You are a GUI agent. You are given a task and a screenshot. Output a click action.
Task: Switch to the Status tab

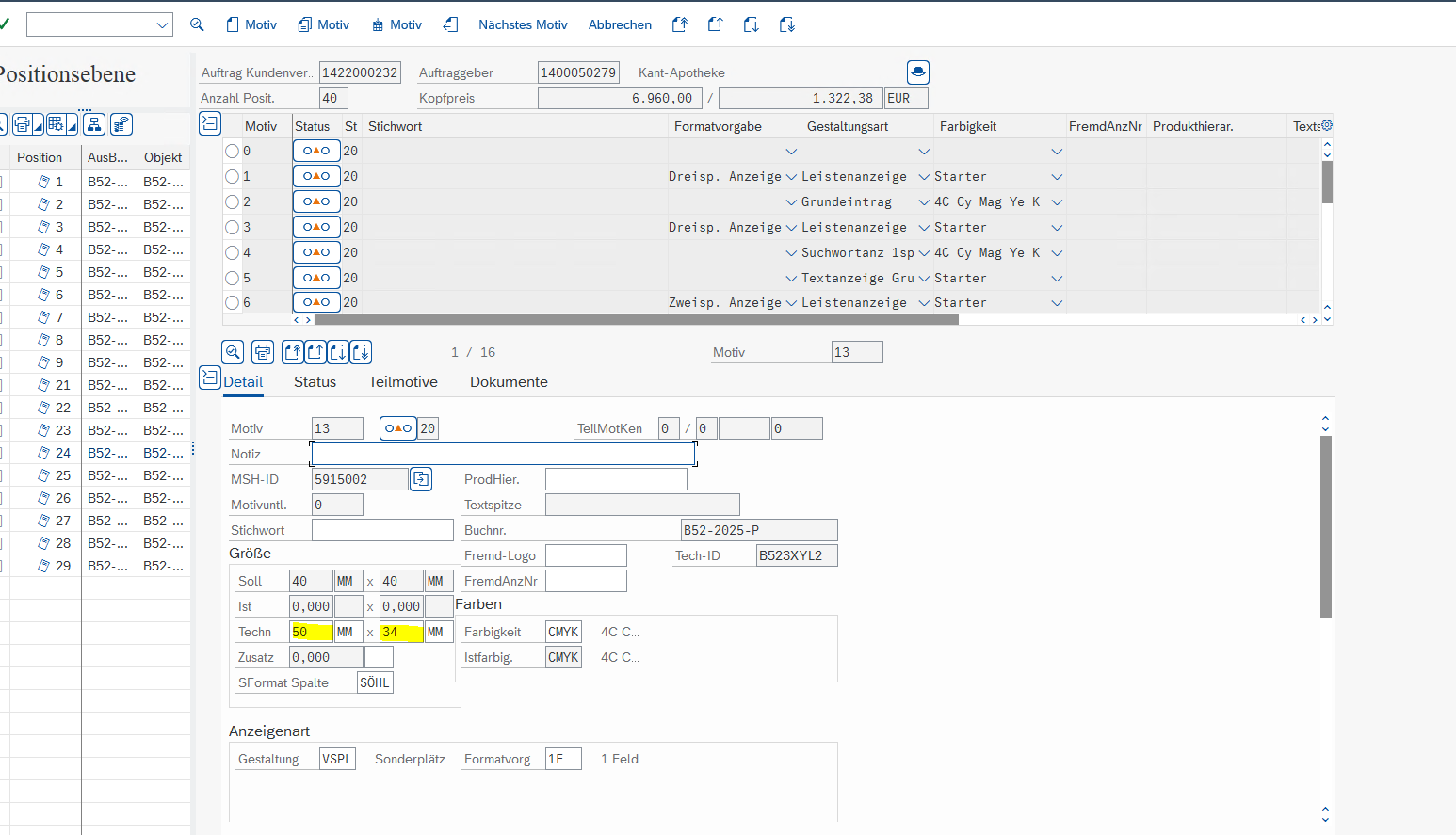(x=315, y=381)
